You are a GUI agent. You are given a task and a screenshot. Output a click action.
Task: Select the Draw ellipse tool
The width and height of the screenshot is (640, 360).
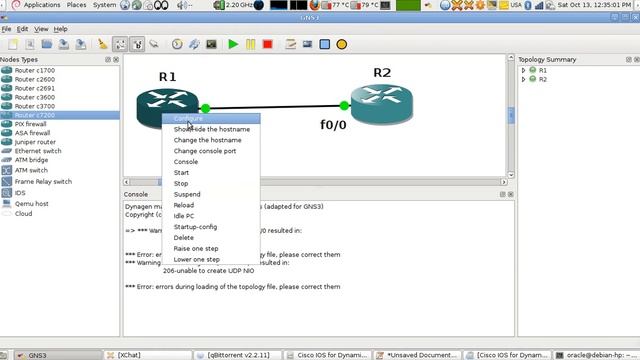point(342,44)
